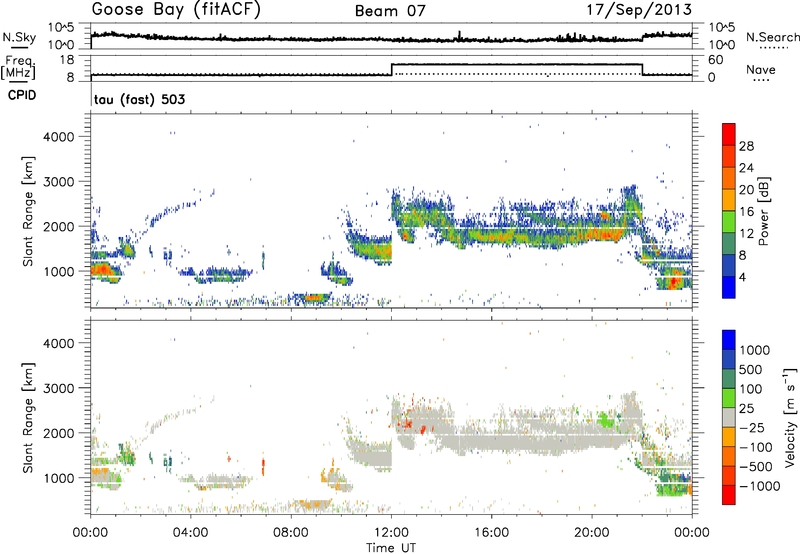Select the "Velocity [m s⁻¹]" colorbar title
The image size is (800, 554).
pos(791,417)
